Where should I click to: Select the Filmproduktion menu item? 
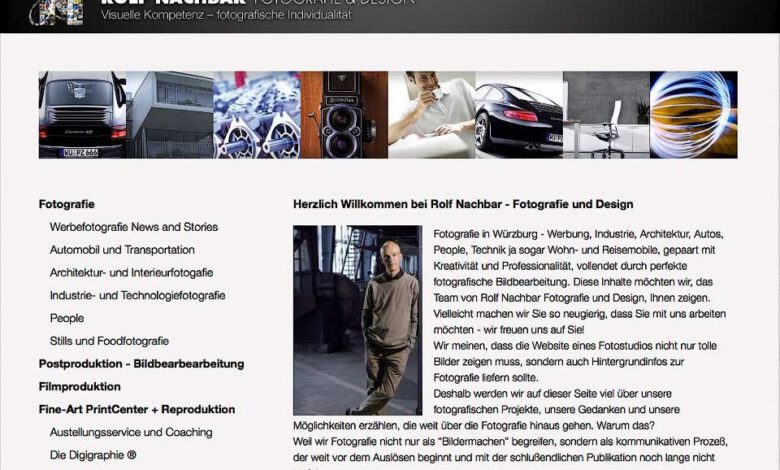point(80,386)
